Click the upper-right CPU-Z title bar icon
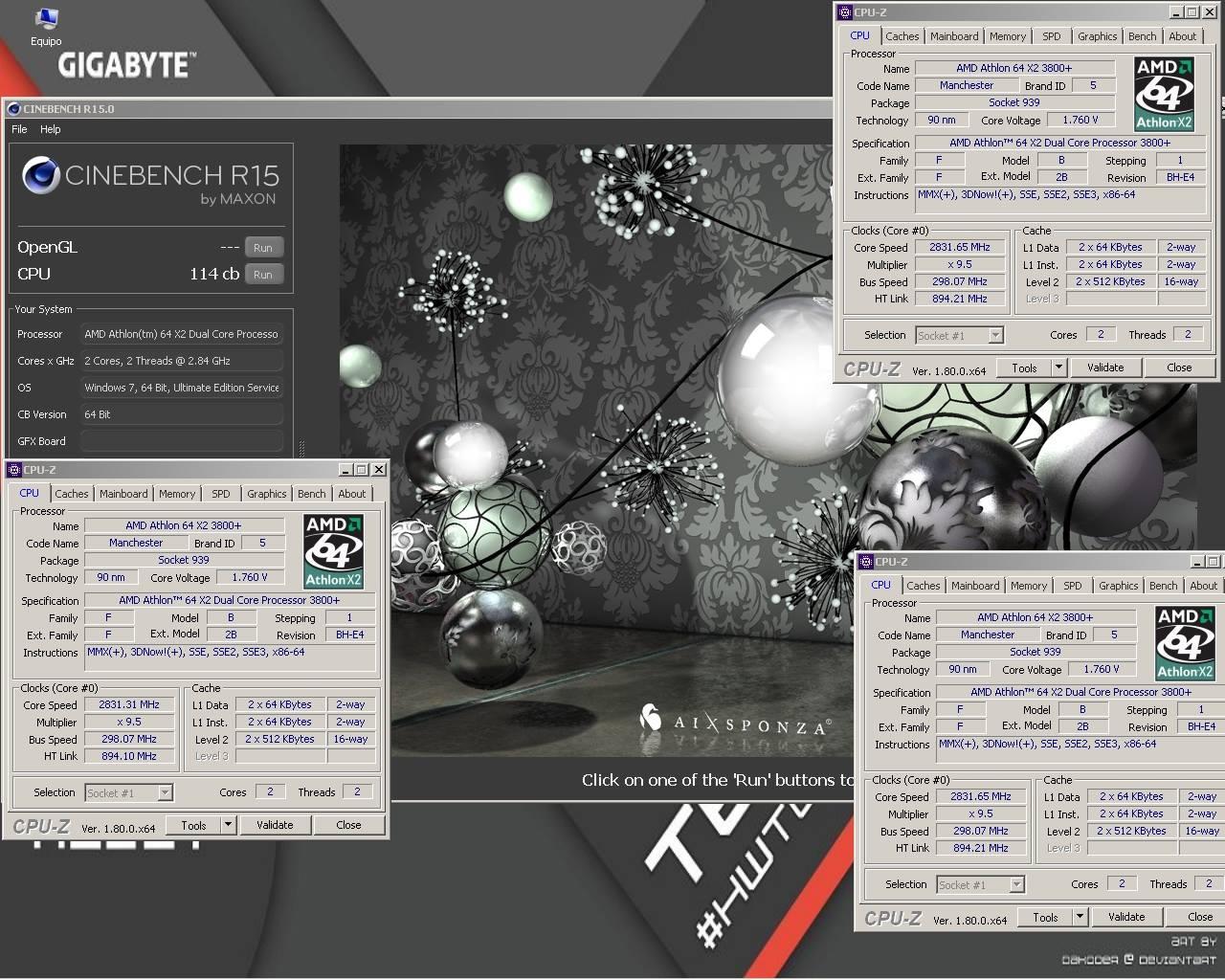Viewport: 1225px width, 980px height. coord(845,12)
